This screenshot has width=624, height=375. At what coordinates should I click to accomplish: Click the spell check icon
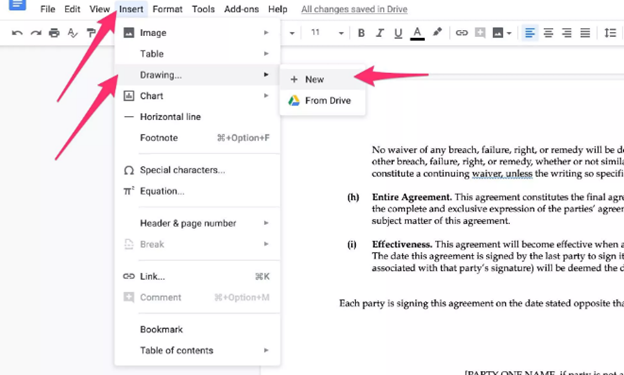point(72,33)
